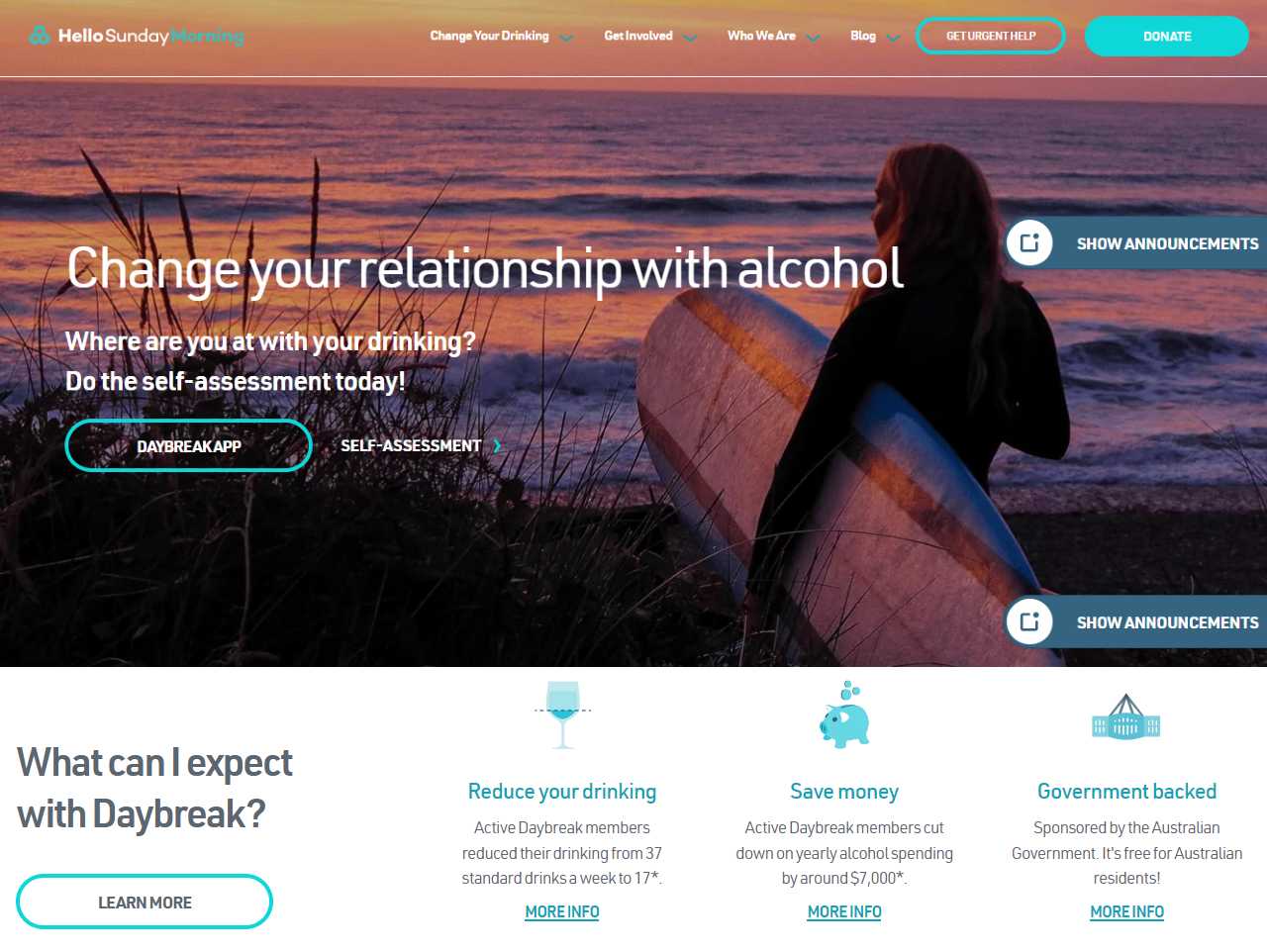
Task: Open the Daybreak App button
Action: coord(189,445)
